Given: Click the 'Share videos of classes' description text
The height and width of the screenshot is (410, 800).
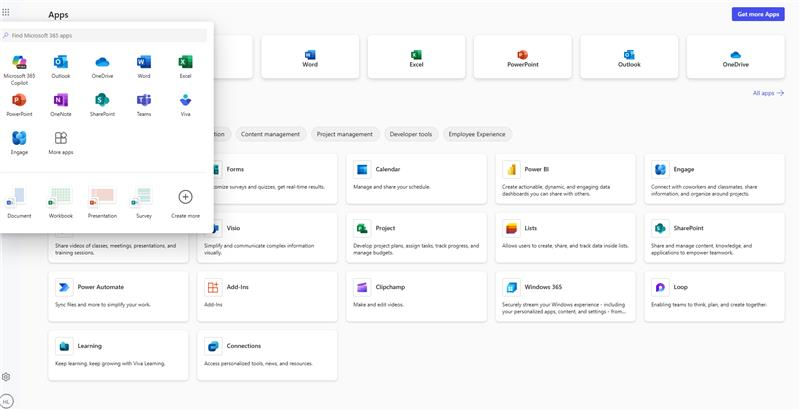Looking at the screenshot, I should (115, 249).
